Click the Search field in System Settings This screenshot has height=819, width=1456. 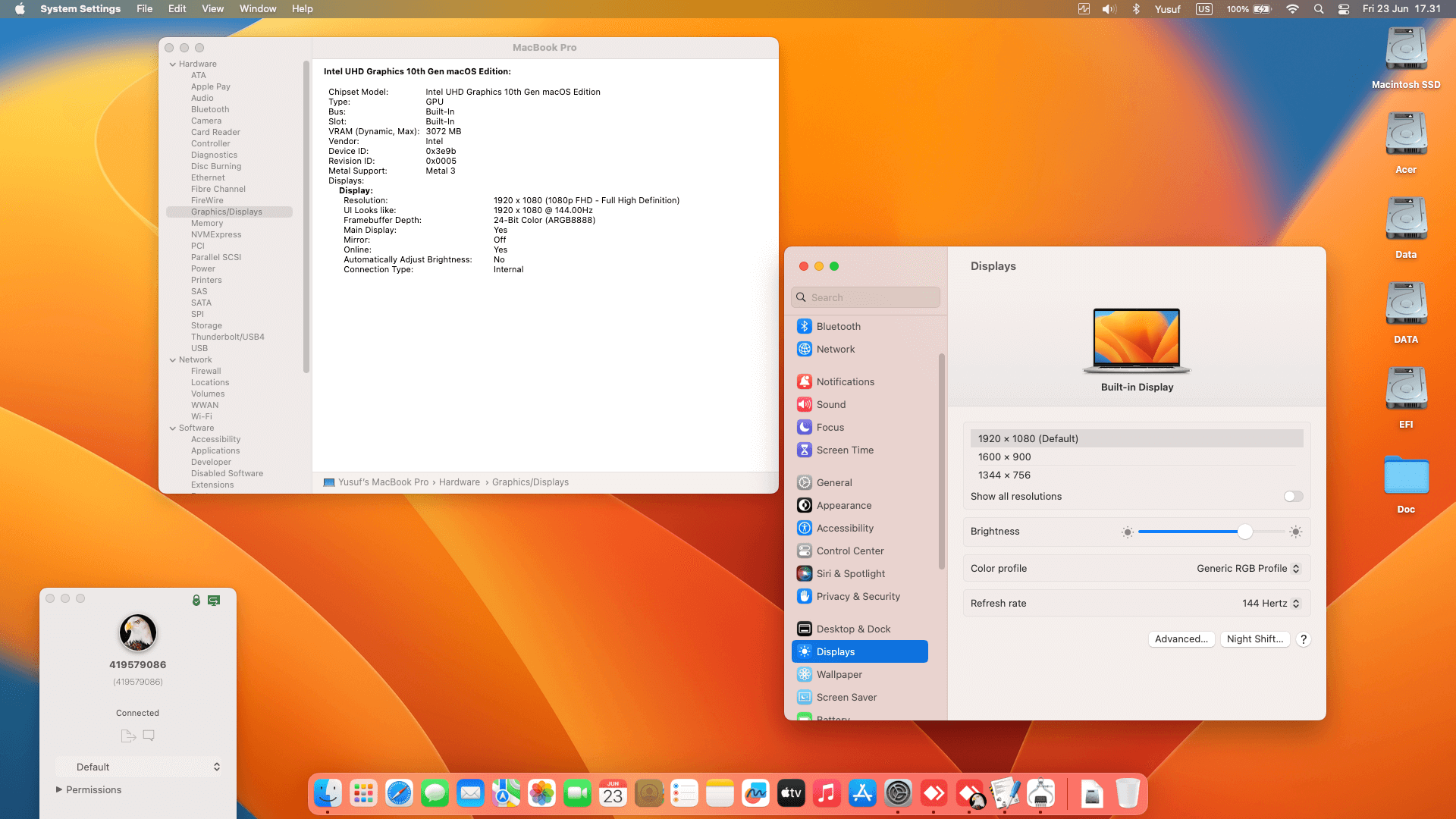pos(865,297)
